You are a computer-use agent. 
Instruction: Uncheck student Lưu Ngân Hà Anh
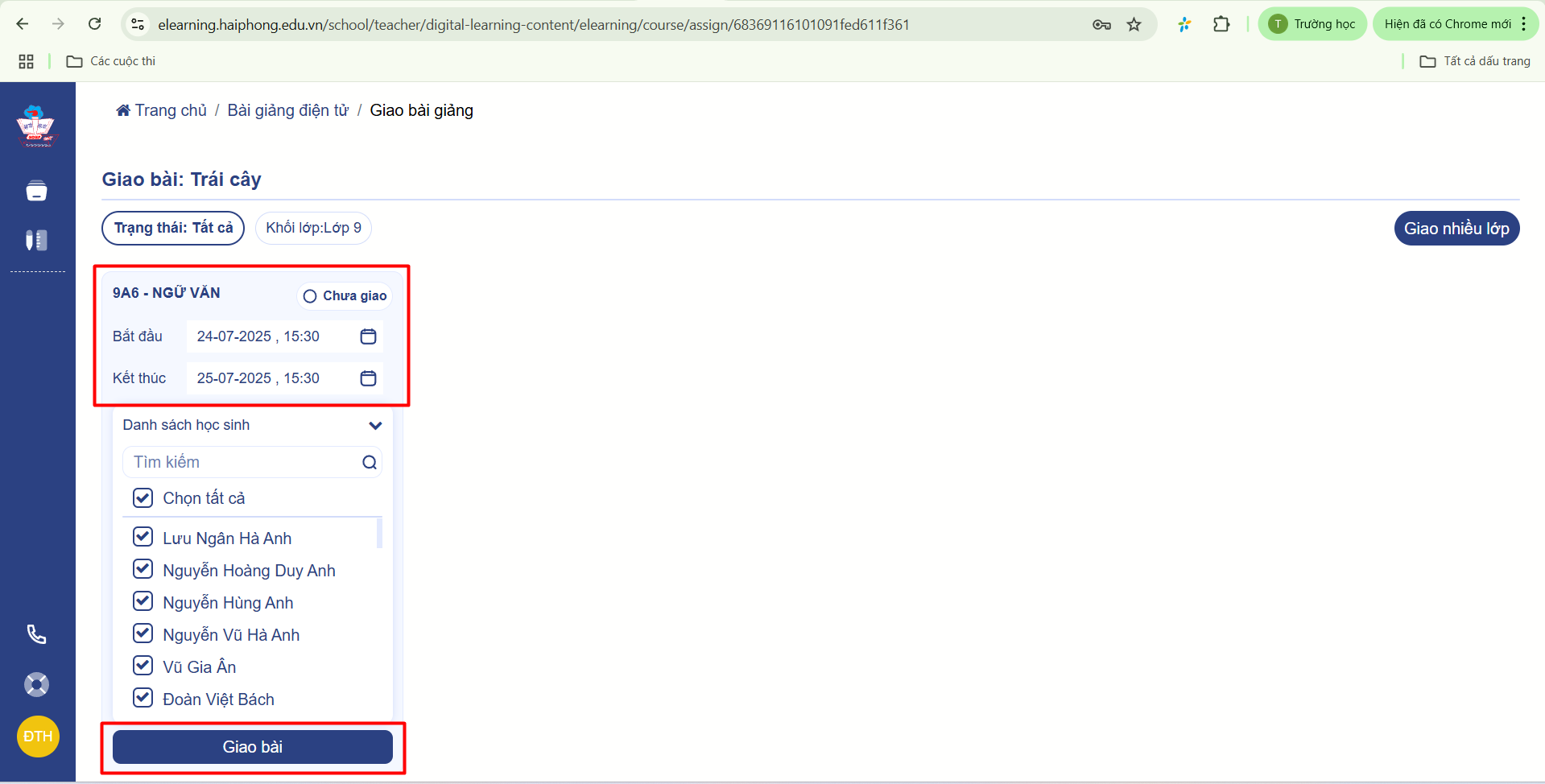tap(143, 537)
